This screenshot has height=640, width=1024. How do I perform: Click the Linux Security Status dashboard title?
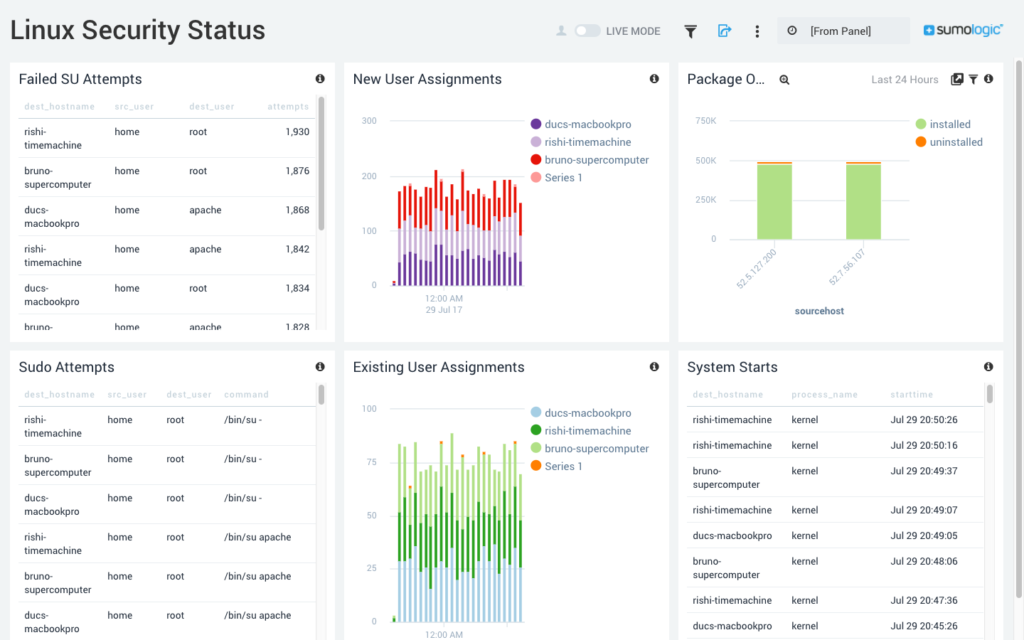coord(138,30)
